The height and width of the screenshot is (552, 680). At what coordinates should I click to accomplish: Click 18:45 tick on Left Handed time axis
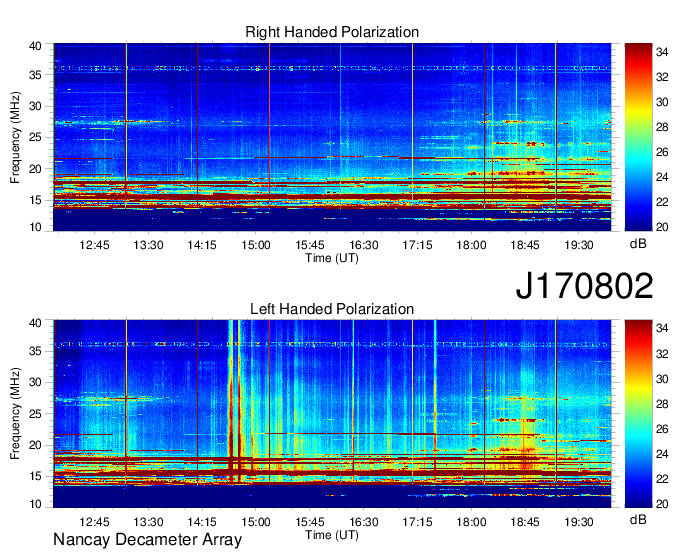coord(525,522)
